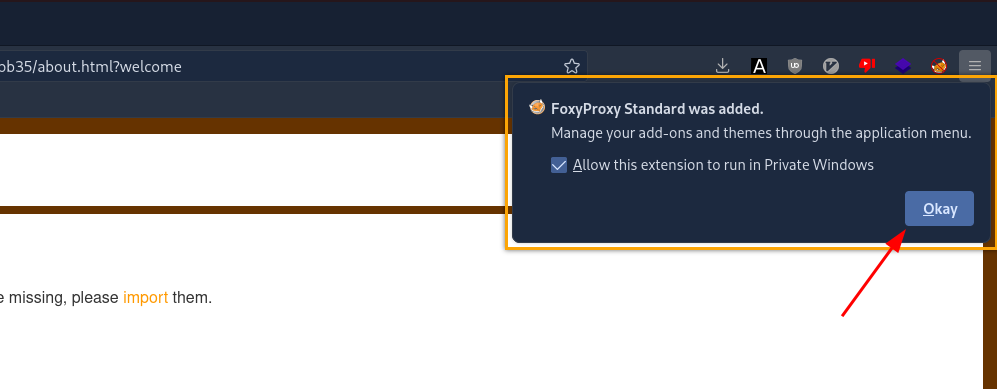This screenshot has width=997, height=389.
Task: Open the Downloads panel arrow icon
Action: (x=722, y=65)
